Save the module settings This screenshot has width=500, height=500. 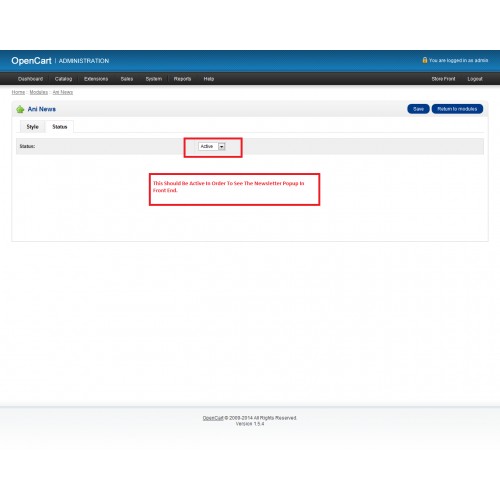point(418,109)
